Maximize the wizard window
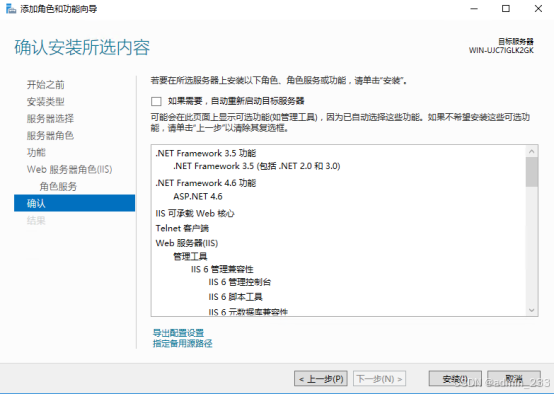The image size is (554, 394). coord(506,8)
